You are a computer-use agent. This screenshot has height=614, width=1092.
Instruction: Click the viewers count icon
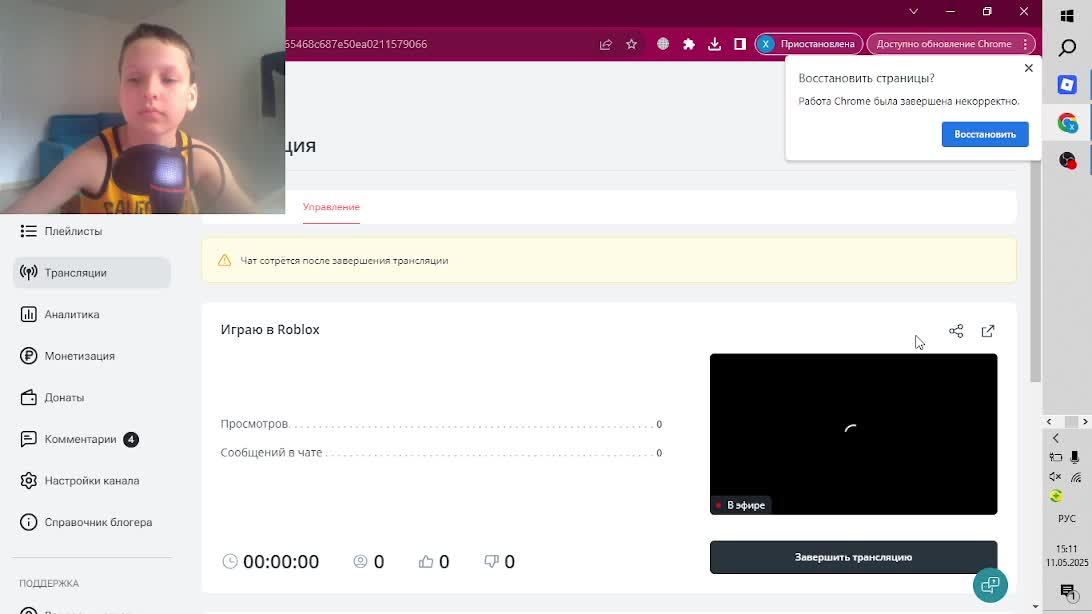tap(360, 561)
